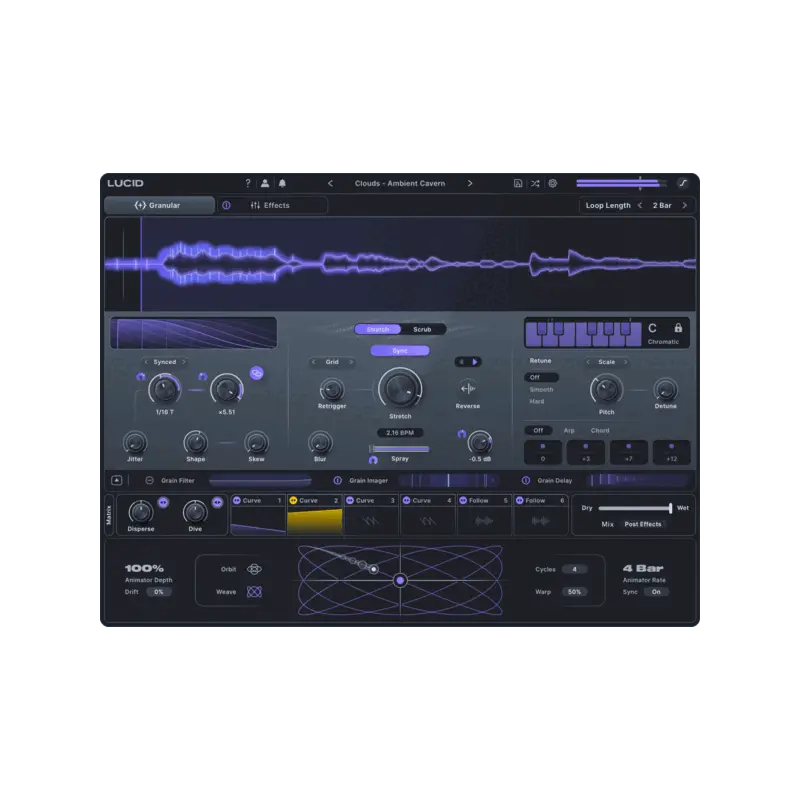This screenshot has height=800, width=800.
Task: Collapse the grain effects row with the arrow icon
Action: pos(116,480)
